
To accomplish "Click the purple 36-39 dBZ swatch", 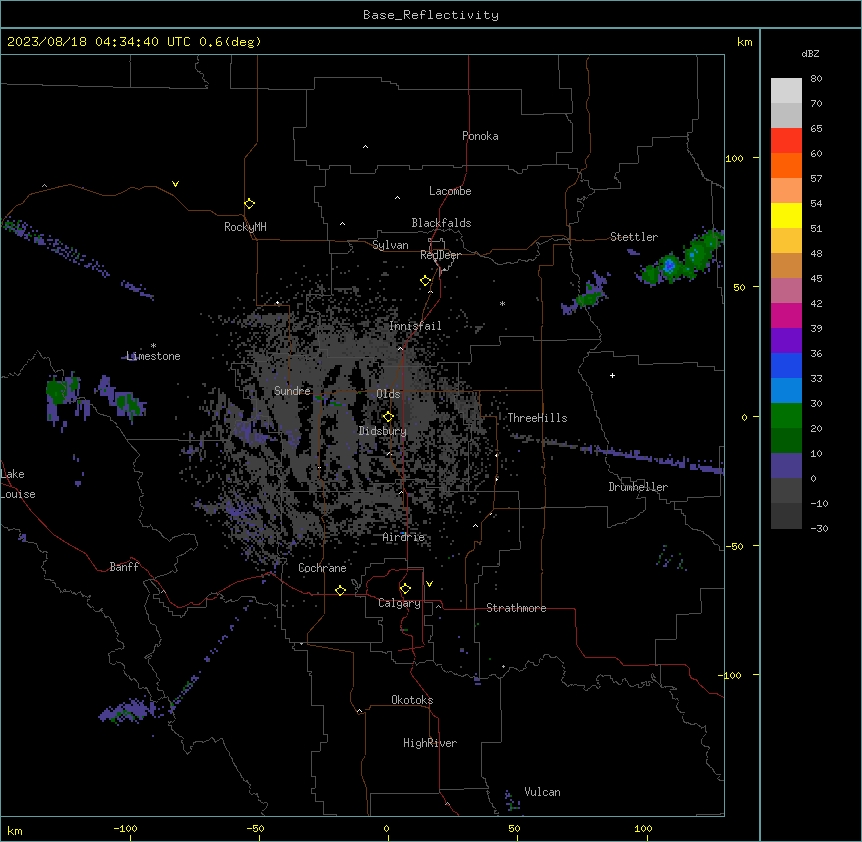I will point(786,341).
